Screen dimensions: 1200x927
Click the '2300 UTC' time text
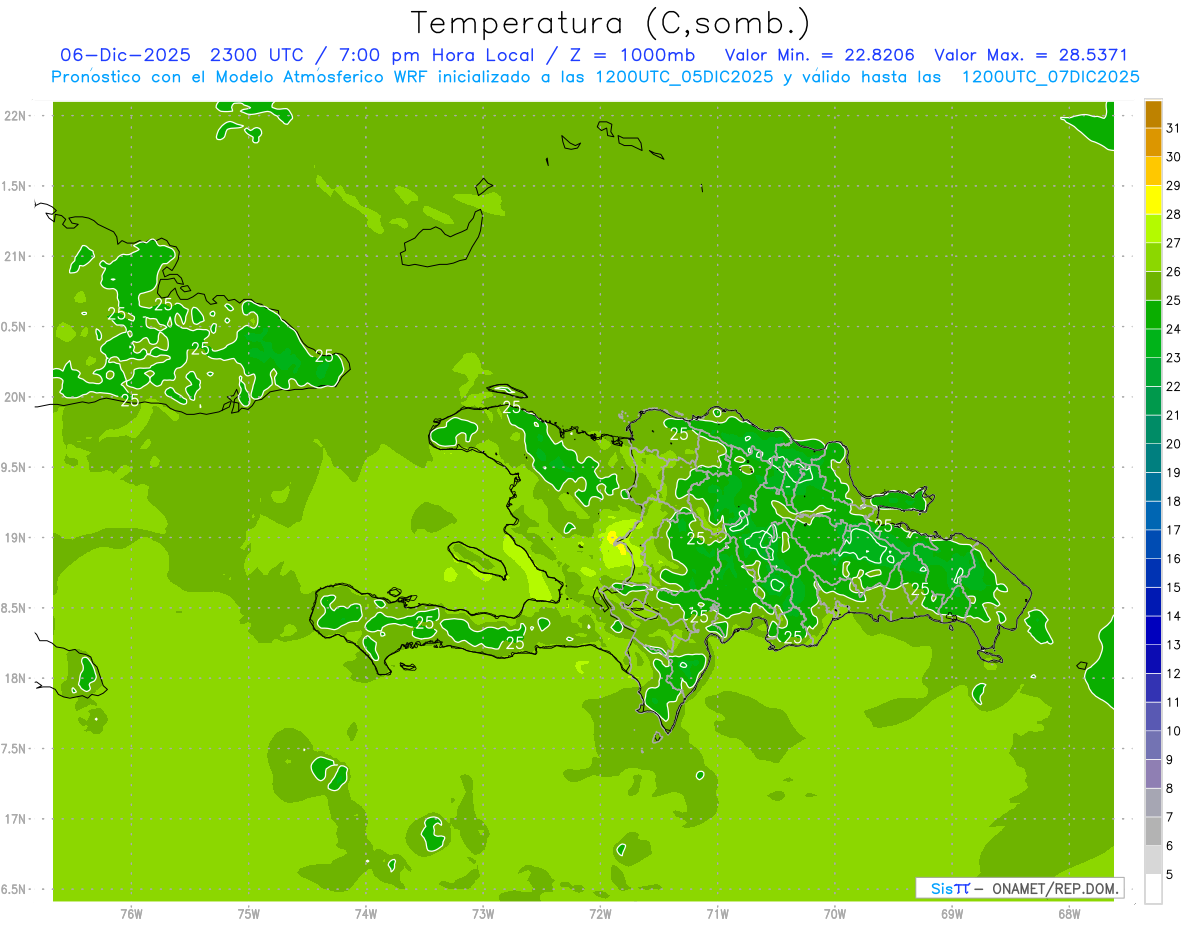(x=259, y=55)
